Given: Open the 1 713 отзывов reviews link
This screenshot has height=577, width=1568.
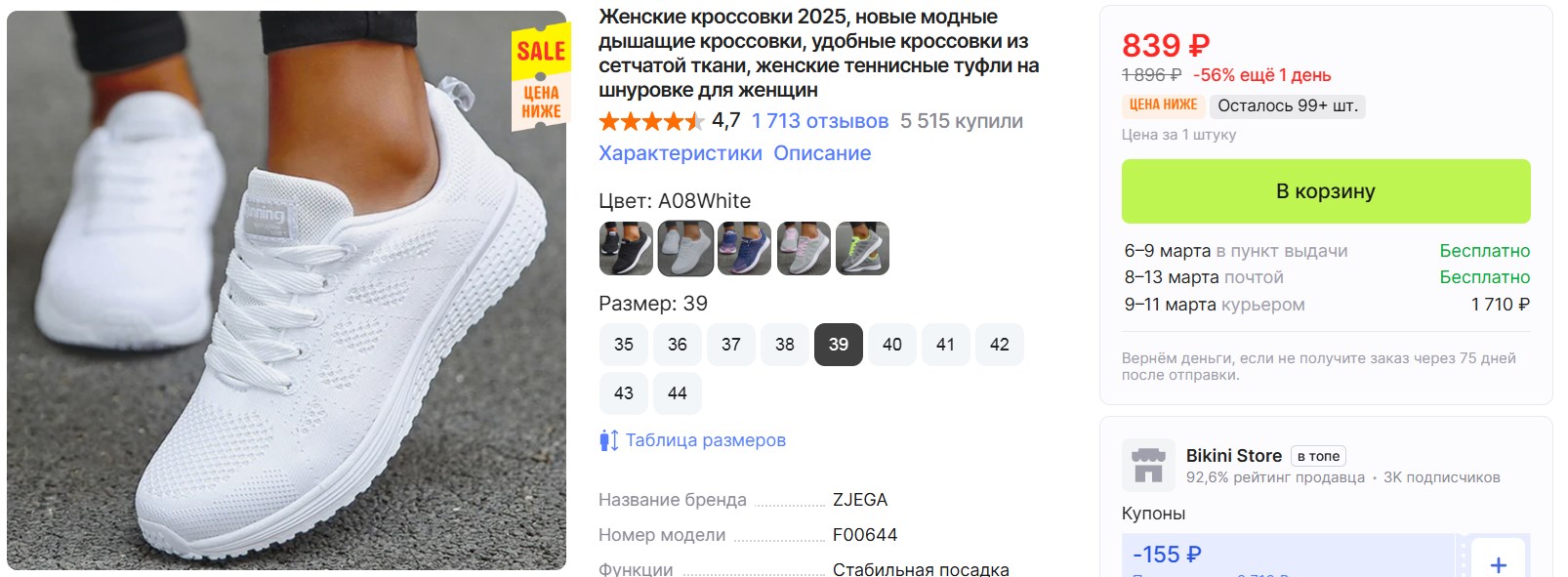Looking at the screenshot, I should click(820, 121).
